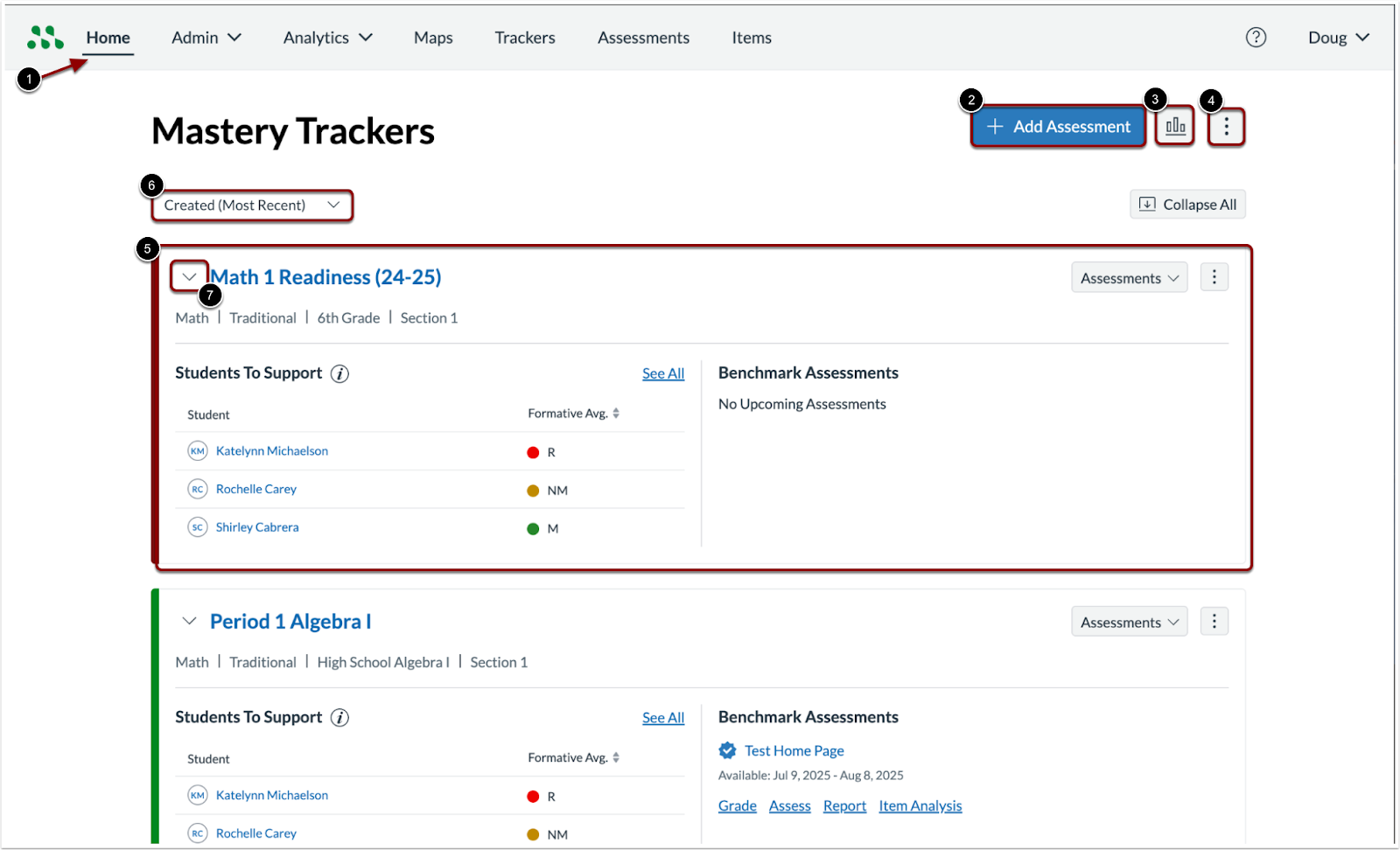The image size is (1400, 850).
Task: Click the green Mastery logo icon
Action: pos(44,37)
